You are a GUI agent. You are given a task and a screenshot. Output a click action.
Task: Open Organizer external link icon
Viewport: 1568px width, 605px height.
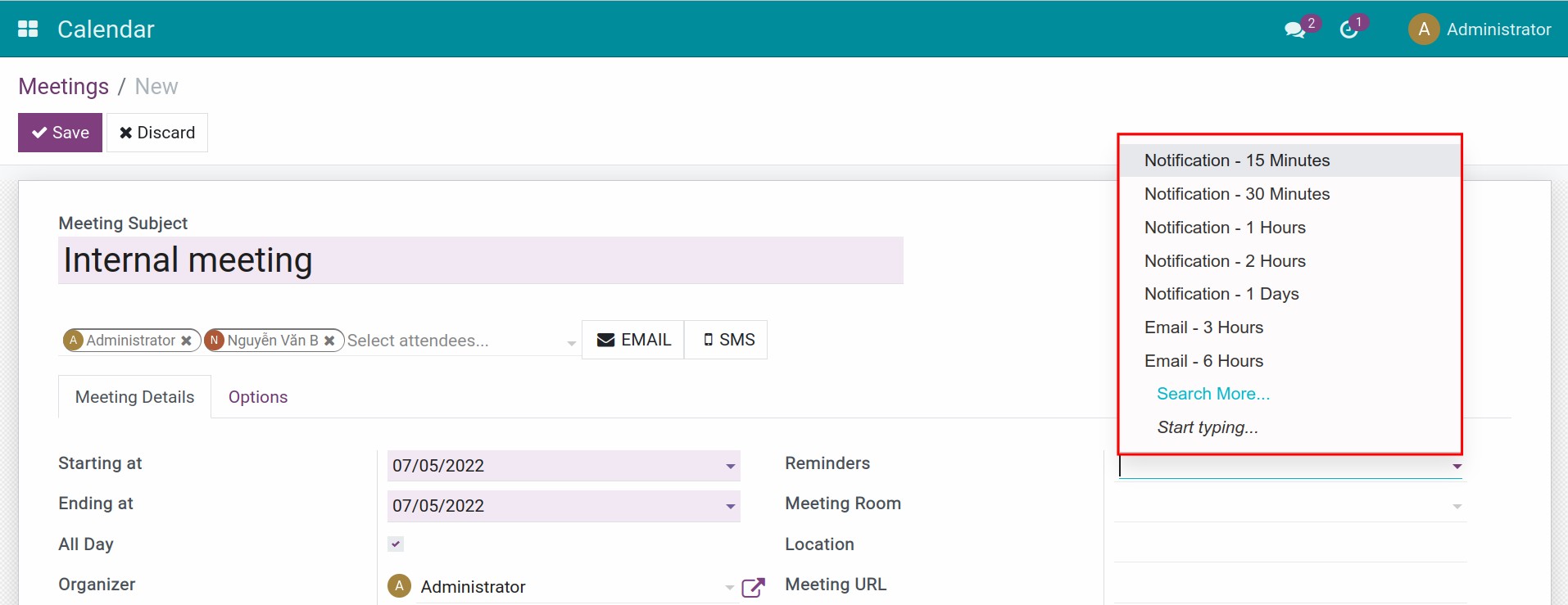pyautogui.click(x=753, y=587)
